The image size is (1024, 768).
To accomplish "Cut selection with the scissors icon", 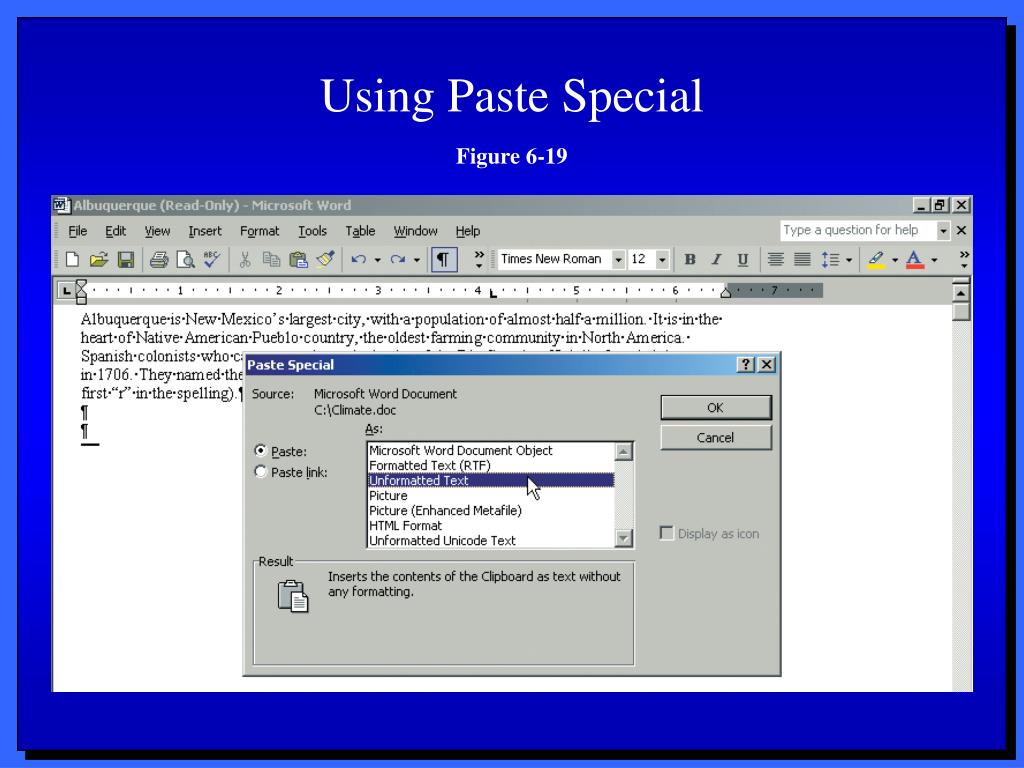I will 245,260.
